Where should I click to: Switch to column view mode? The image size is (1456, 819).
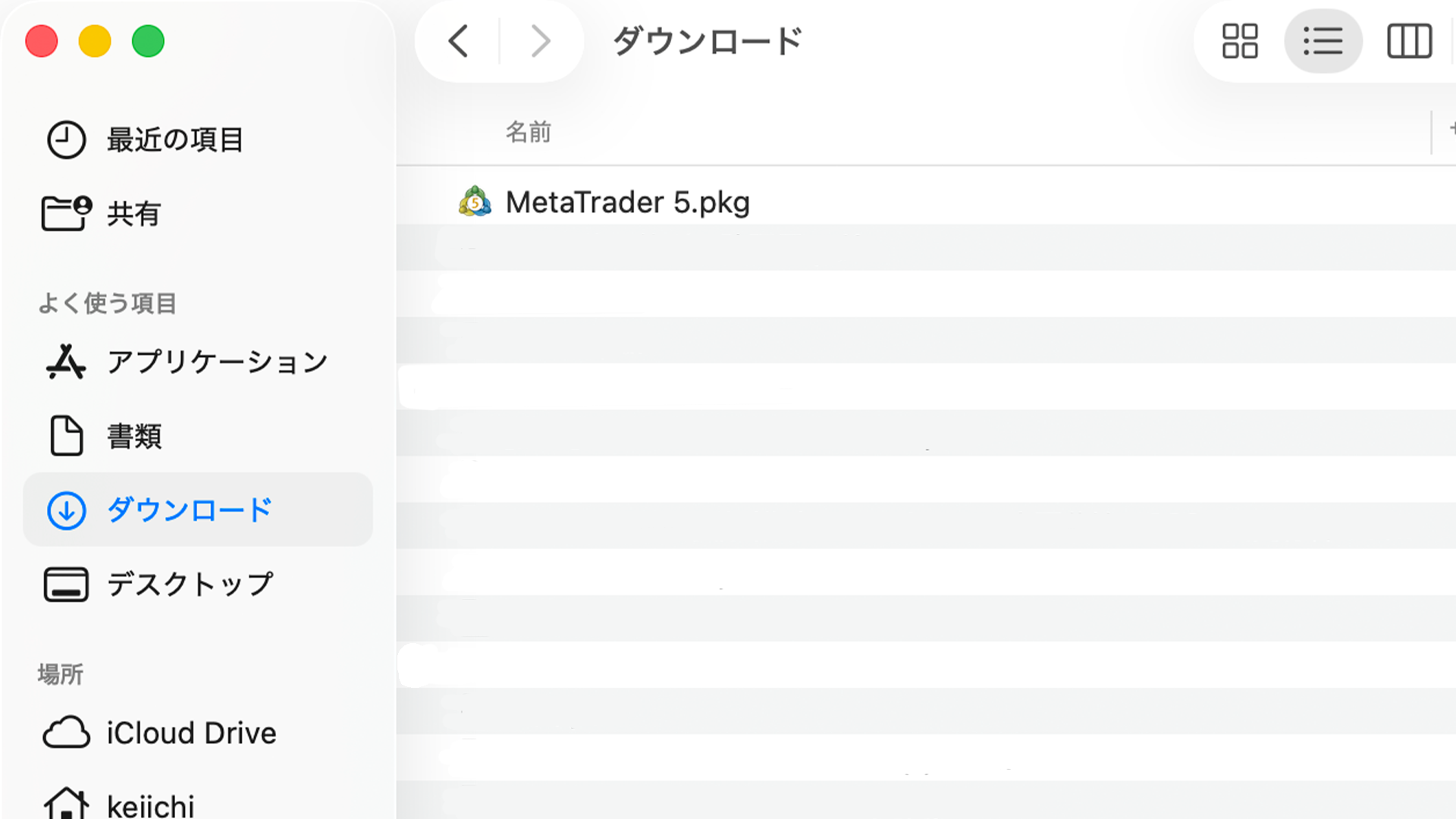tap(1409, 41)
